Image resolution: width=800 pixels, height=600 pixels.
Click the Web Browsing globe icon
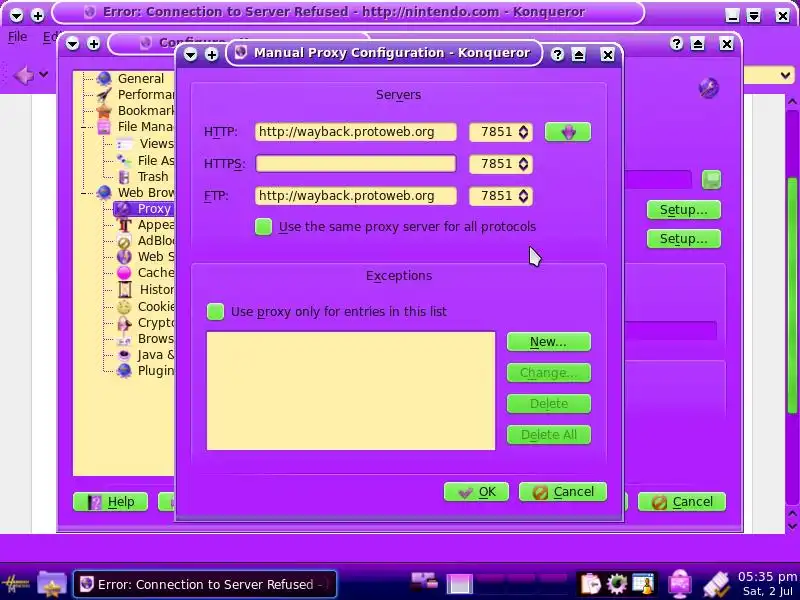[x=104, y=192]
